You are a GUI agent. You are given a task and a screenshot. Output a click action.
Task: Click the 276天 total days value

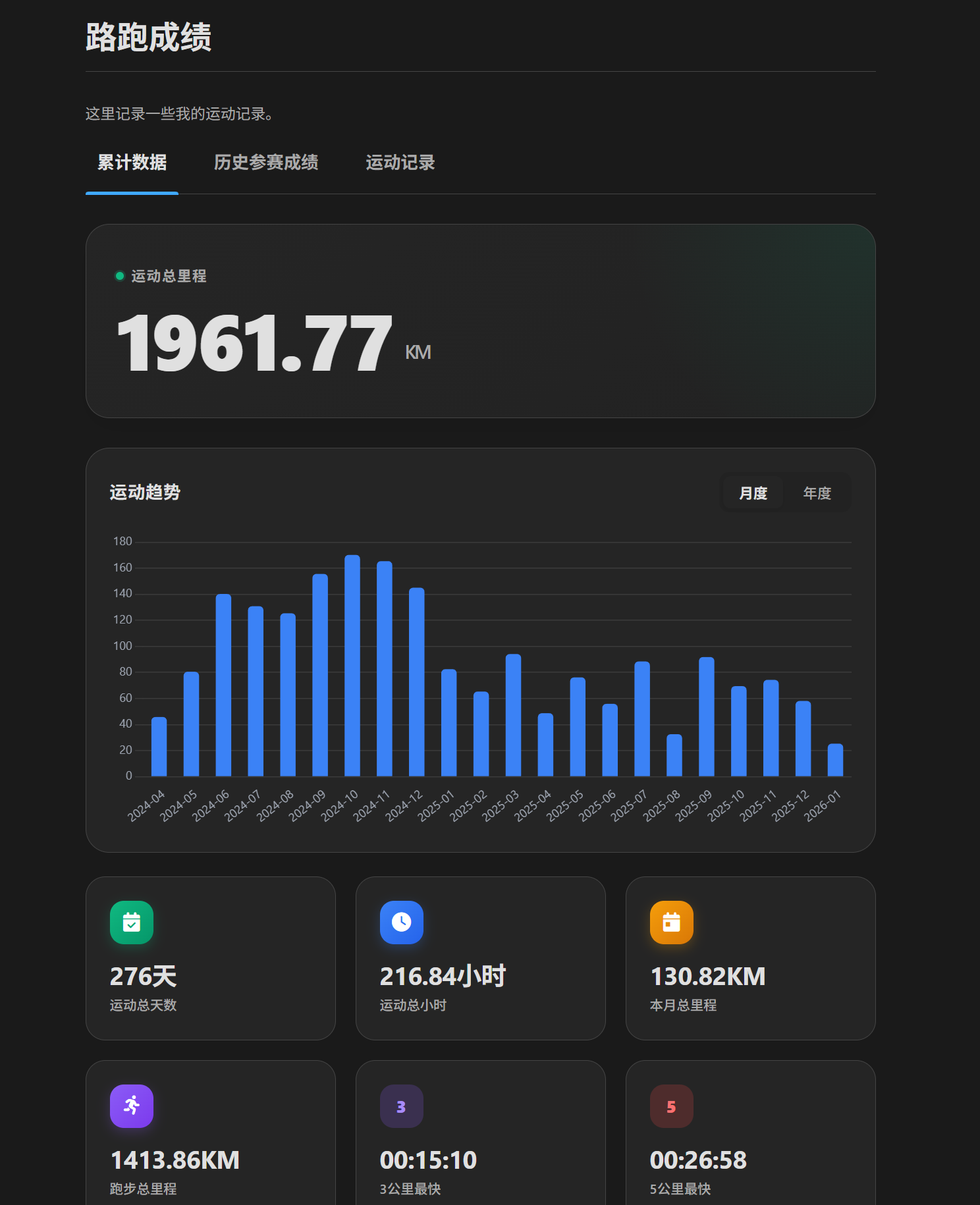coord(144,977)
